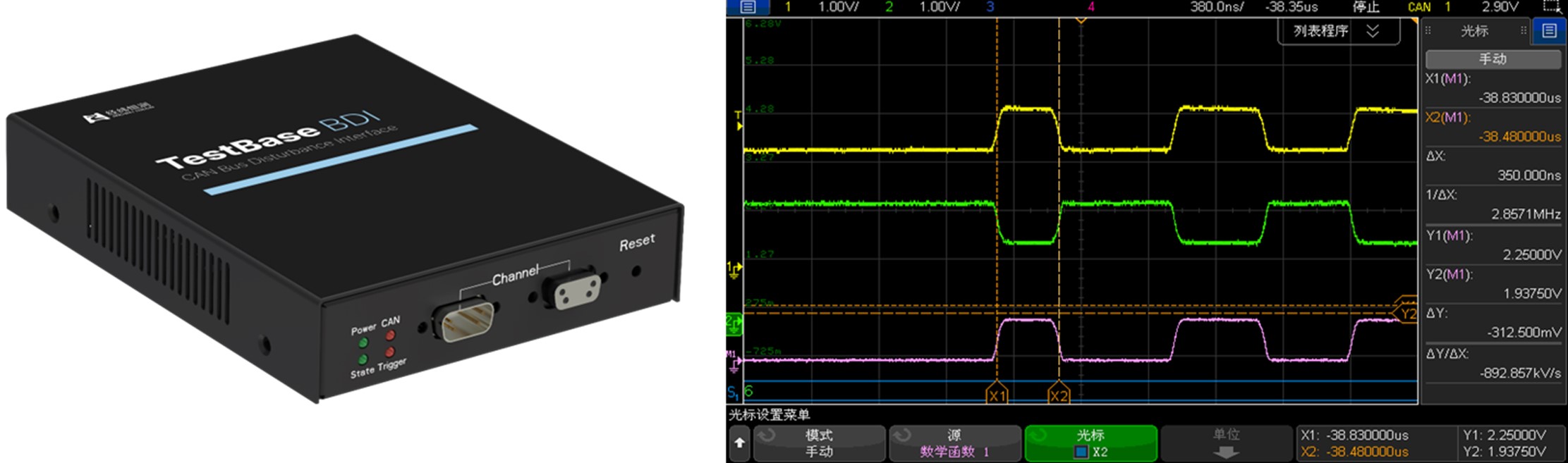Screen dimensions: 1568x463
Task: Select channel 1 label in top bar
Action: [x=787, y=7]
